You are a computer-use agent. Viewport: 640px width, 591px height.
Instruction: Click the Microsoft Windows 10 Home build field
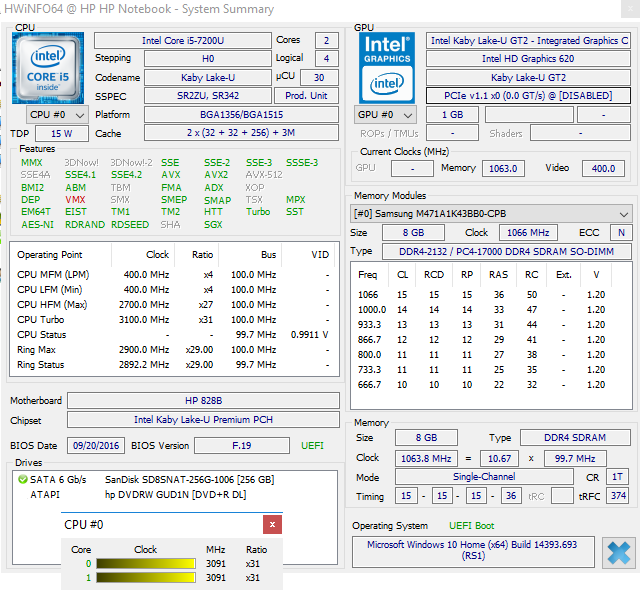click(x=473, y=551)
